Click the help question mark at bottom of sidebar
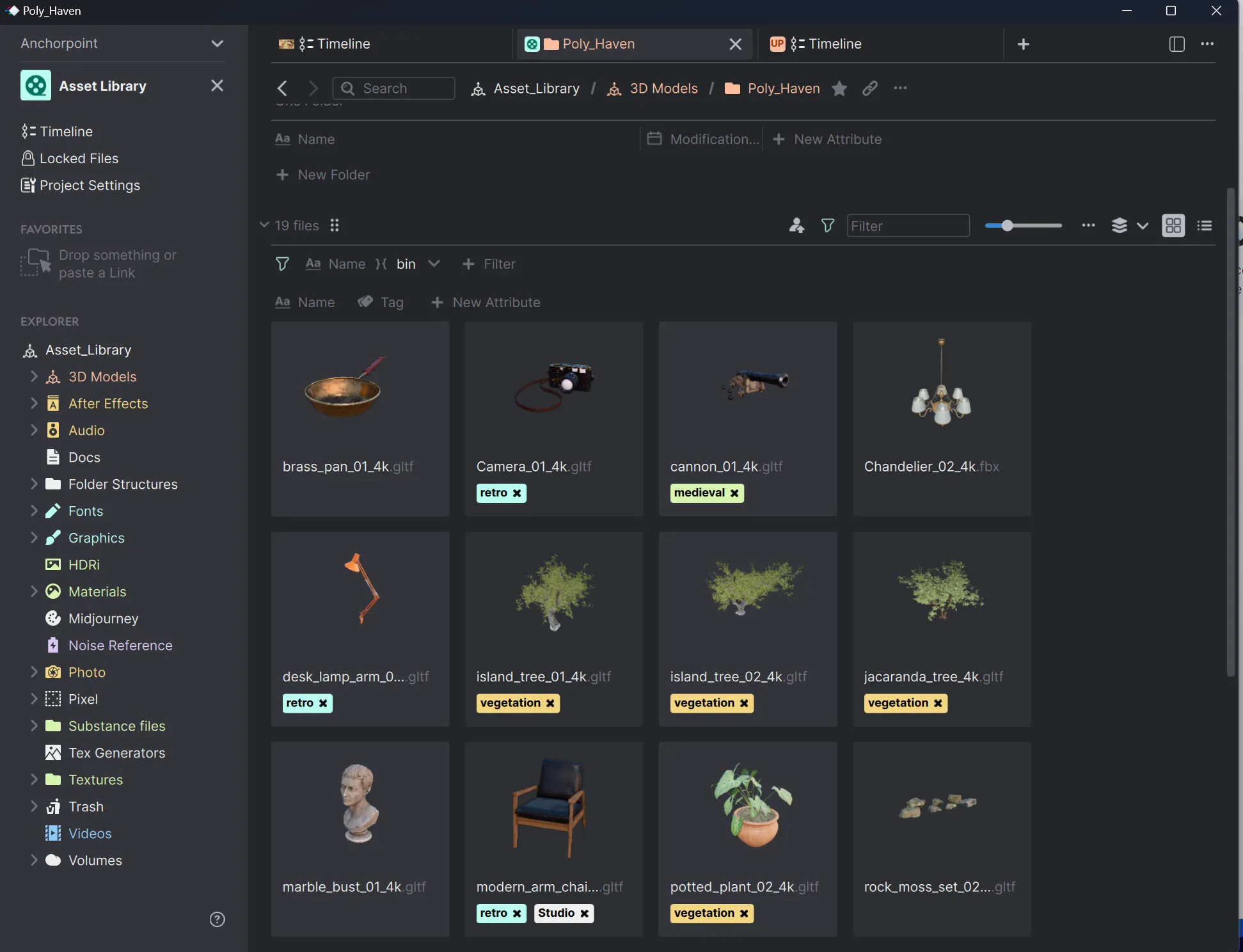 coord(217,919)
